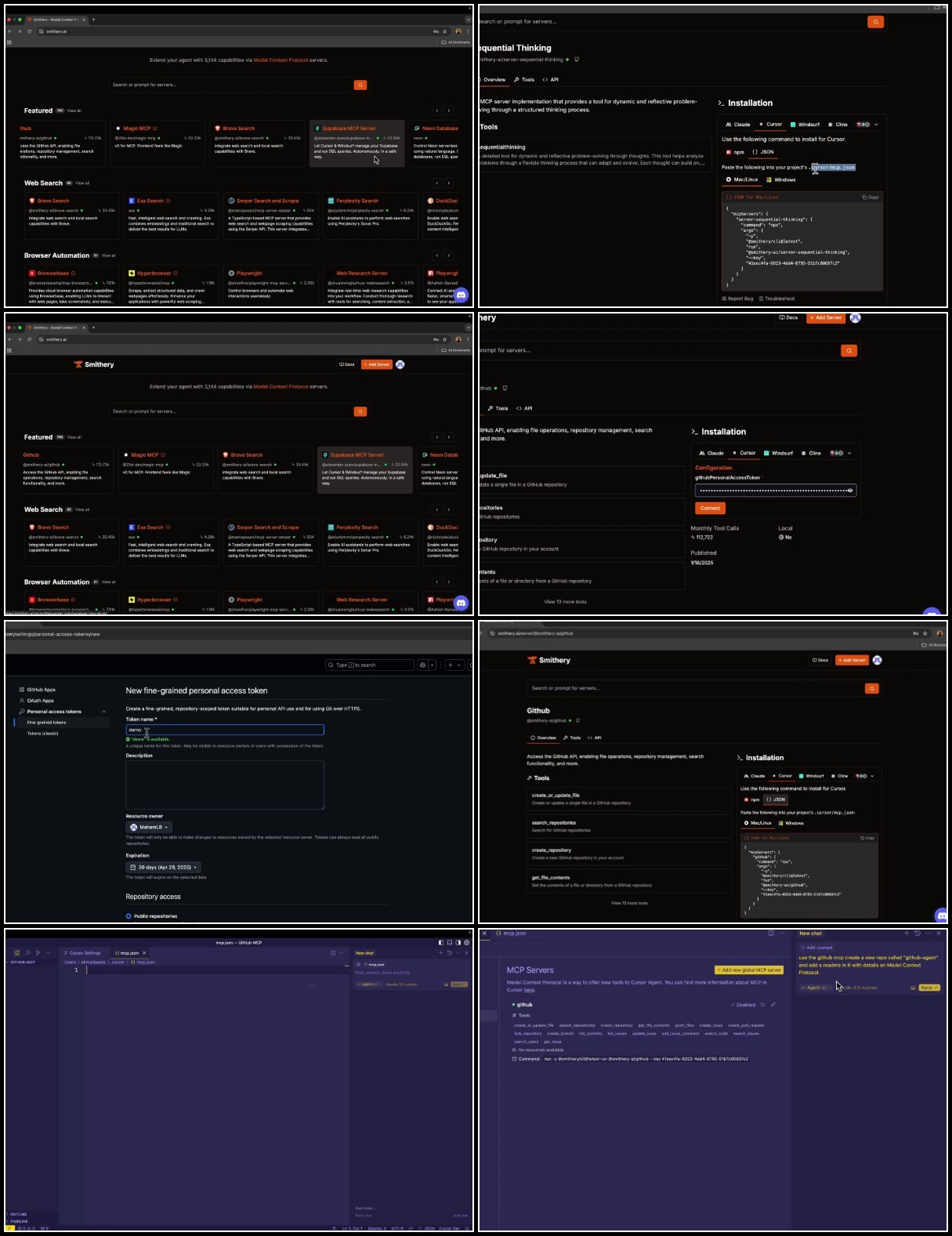The height and width of the screenshot is (1236, 952).
Task: Click the GitHub Copilot icon on token page
Action: coord(423,665)
